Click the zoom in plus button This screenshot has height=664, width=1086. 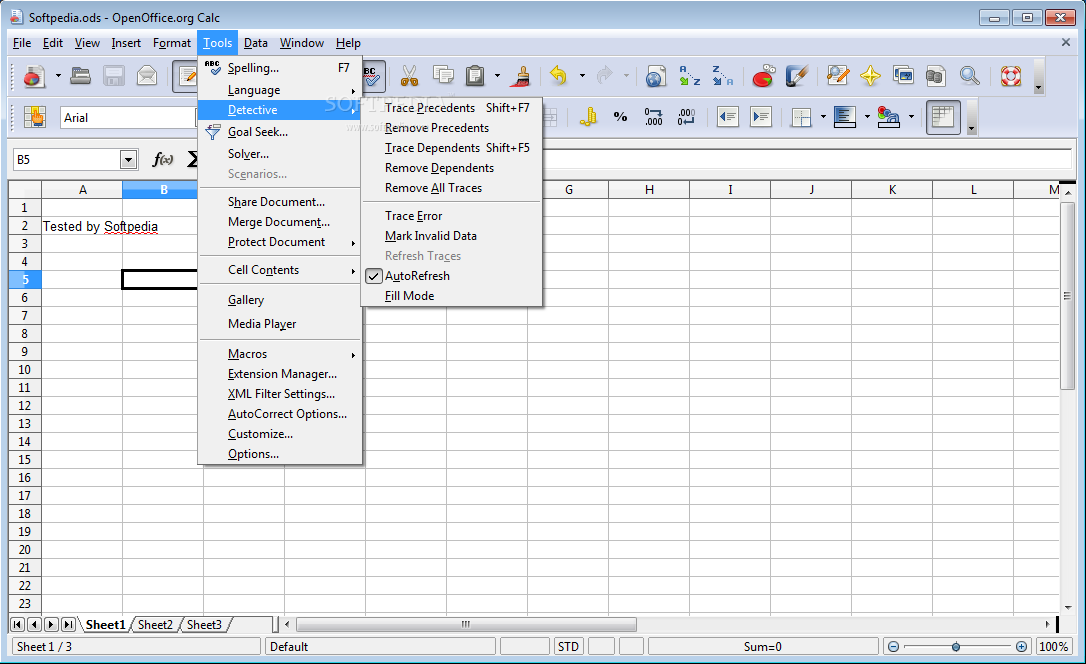[1021, 647]
